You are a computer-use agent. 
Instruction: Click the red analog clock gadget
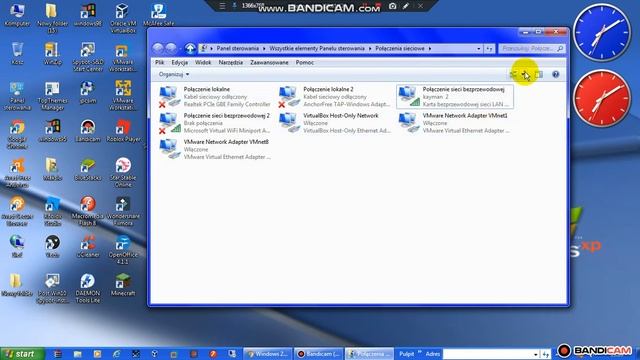(602, 98)
